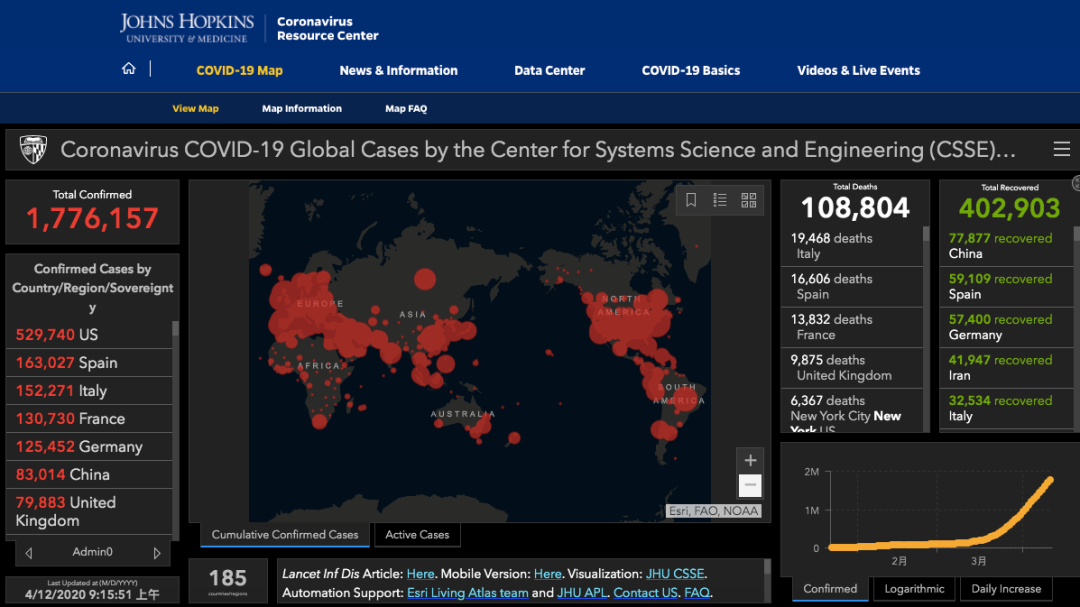This screenshot has width=1080, height=607.
Task: Open the Esri Living Atlas team link
Action: 467,593
